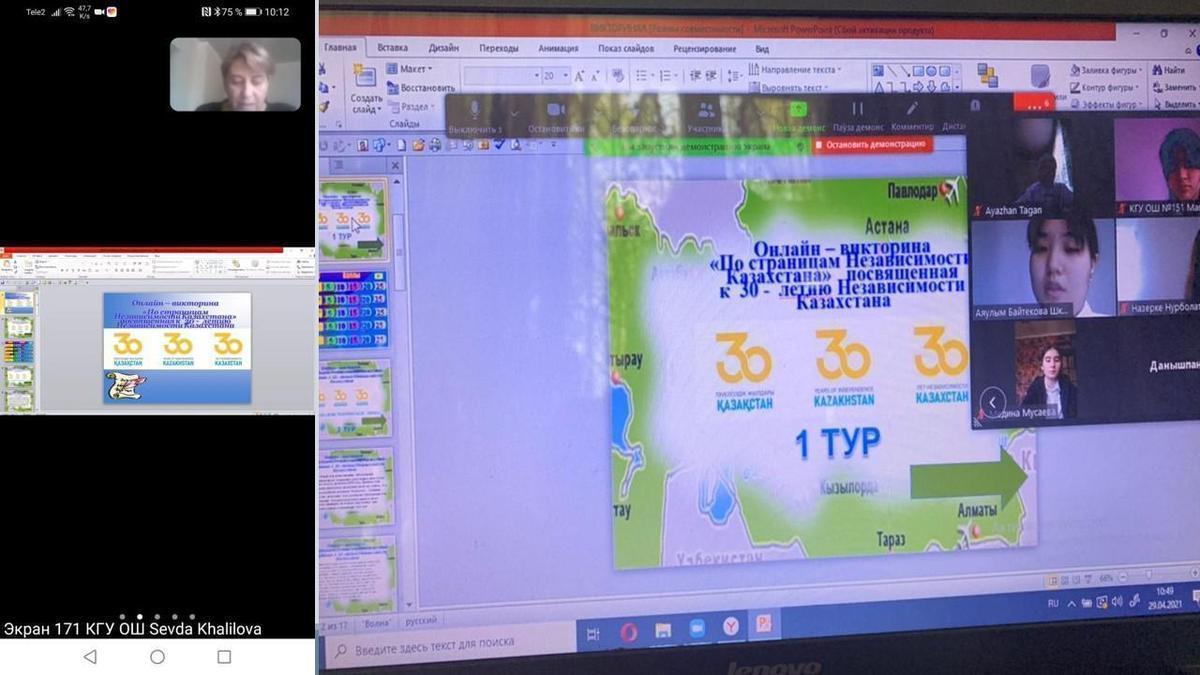
Task: Click the Opera browser taskbar icon
Action: coord(628,631)
